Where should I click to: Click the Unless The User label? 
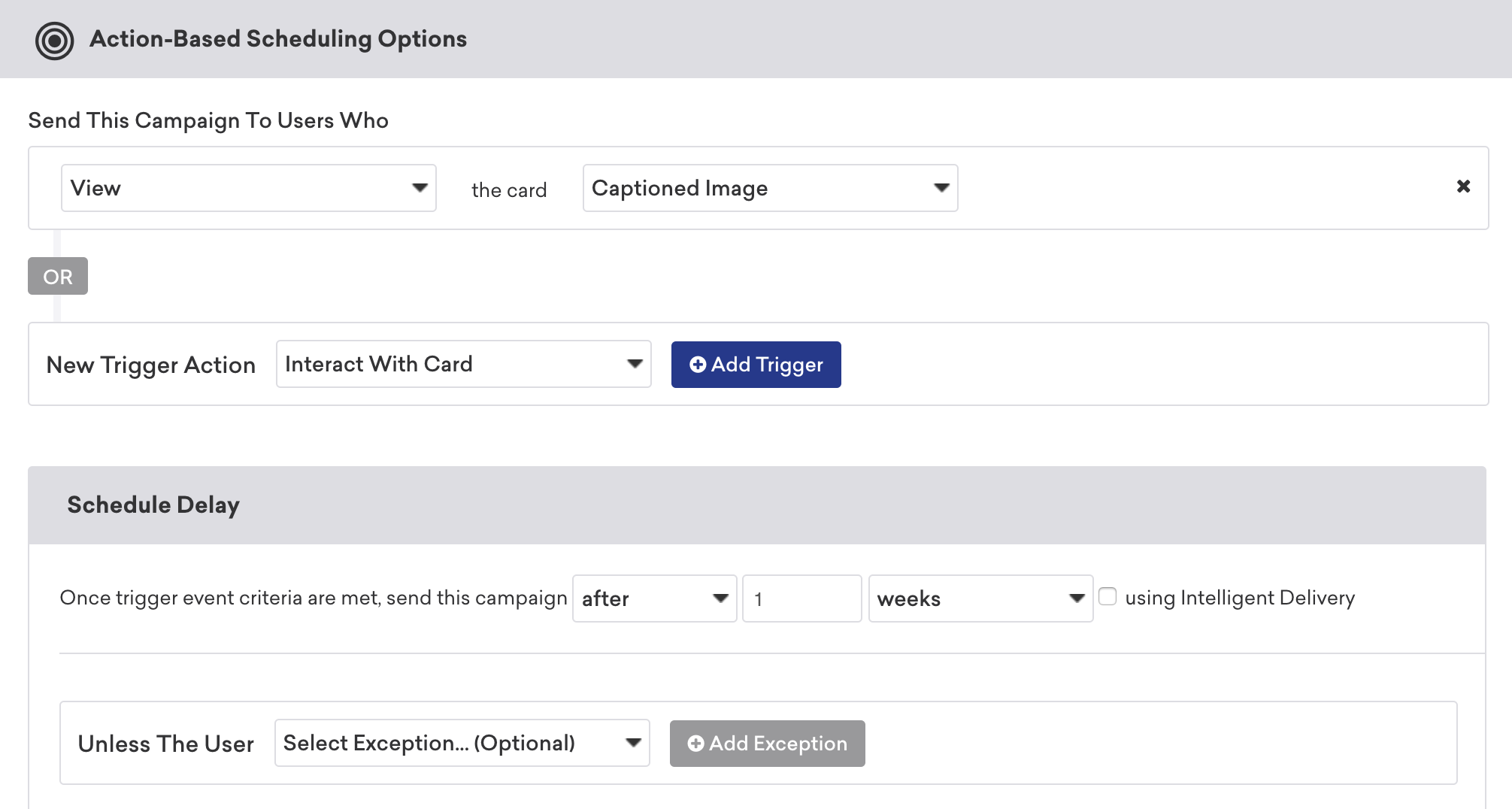point(165,744)
